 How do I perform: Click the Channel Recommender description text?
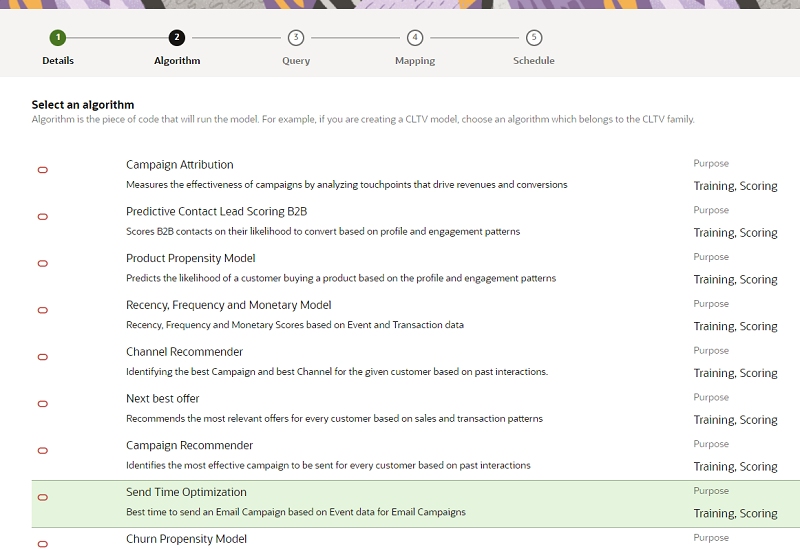coord(336,372)
